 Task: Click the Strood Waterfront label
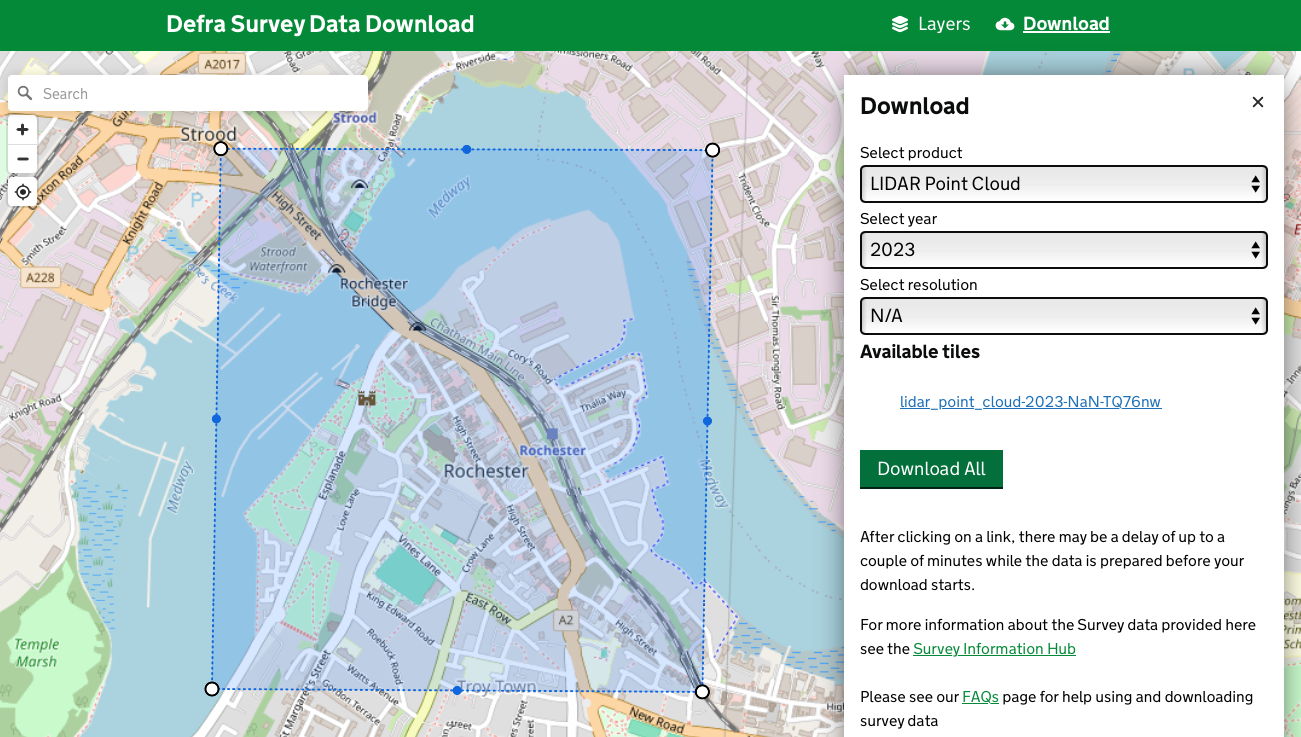click(x=278, y=259)
